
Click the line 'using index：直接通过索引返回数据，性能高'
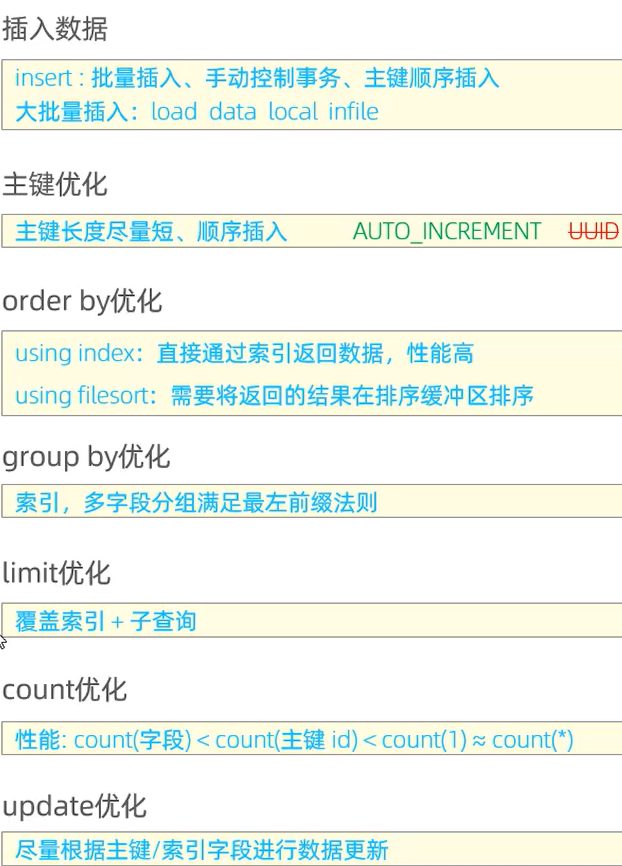244,353
